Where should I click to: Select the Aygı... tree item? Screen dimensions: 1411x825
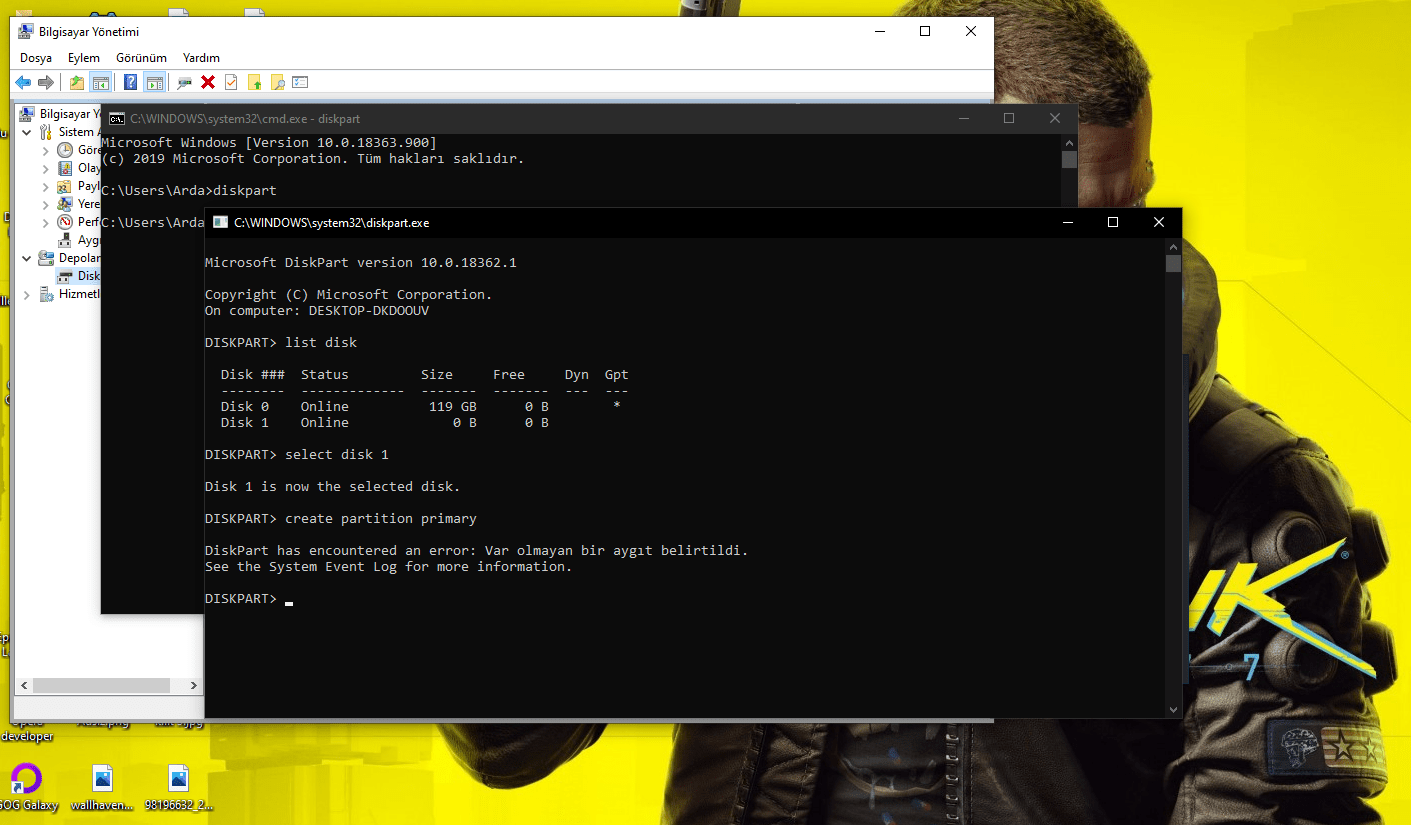[78, 240]
